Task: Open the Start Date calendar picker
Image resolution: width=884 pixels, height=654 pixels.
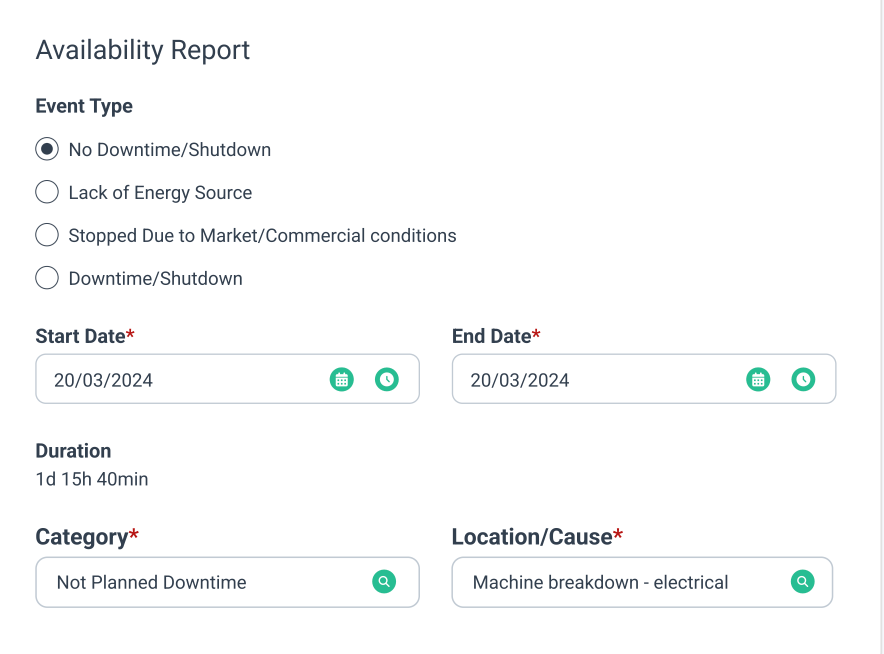Action: point(341,379)
